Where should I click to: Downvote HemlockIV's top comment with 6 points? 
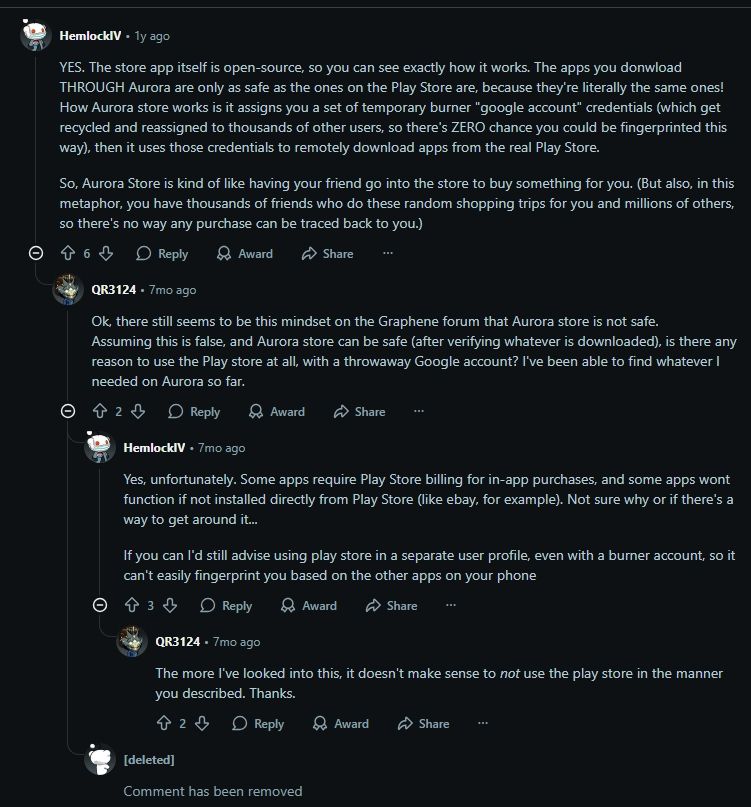click(x=106, y=254)
